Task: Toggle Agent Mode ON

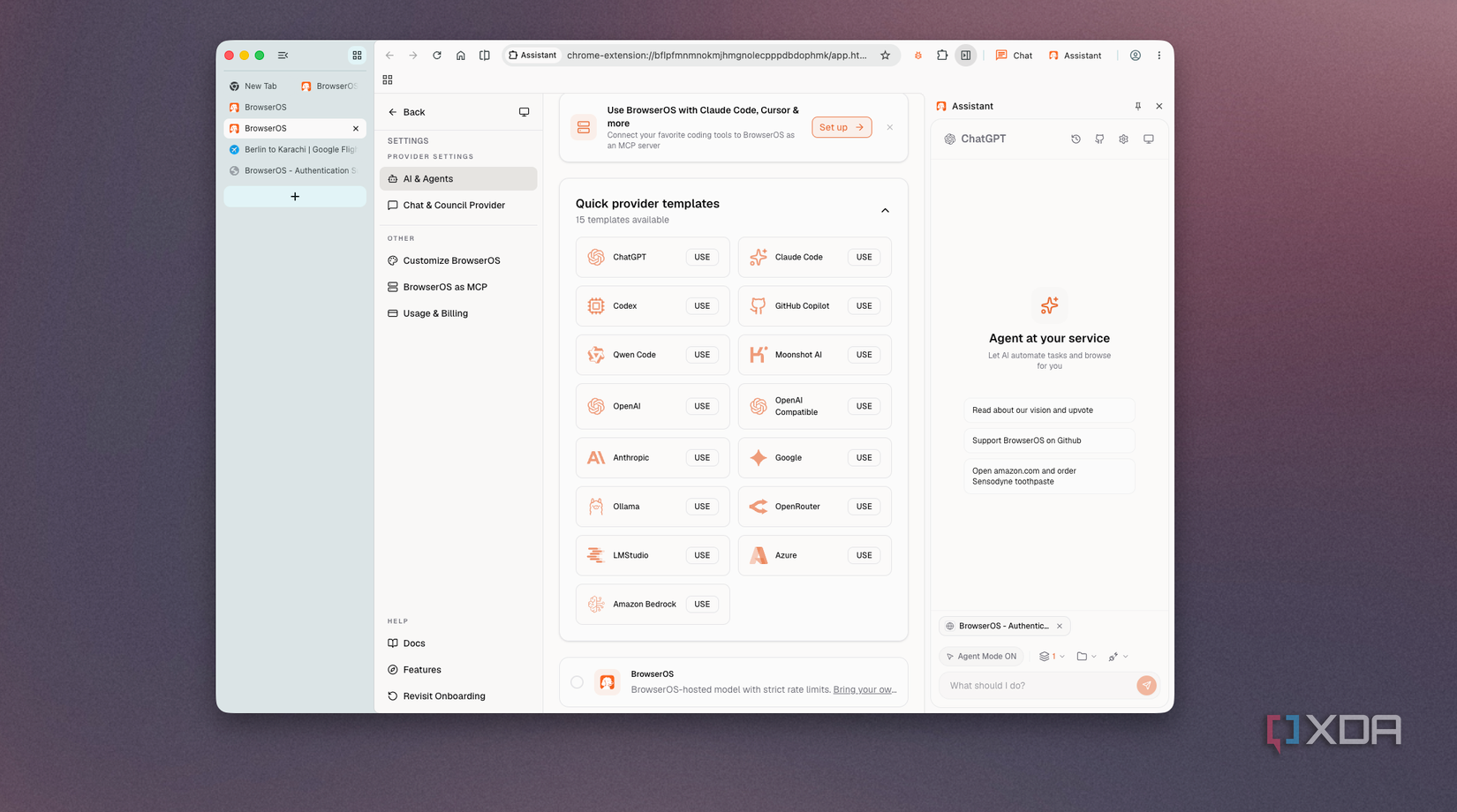Action: click(x=981, y=657)
